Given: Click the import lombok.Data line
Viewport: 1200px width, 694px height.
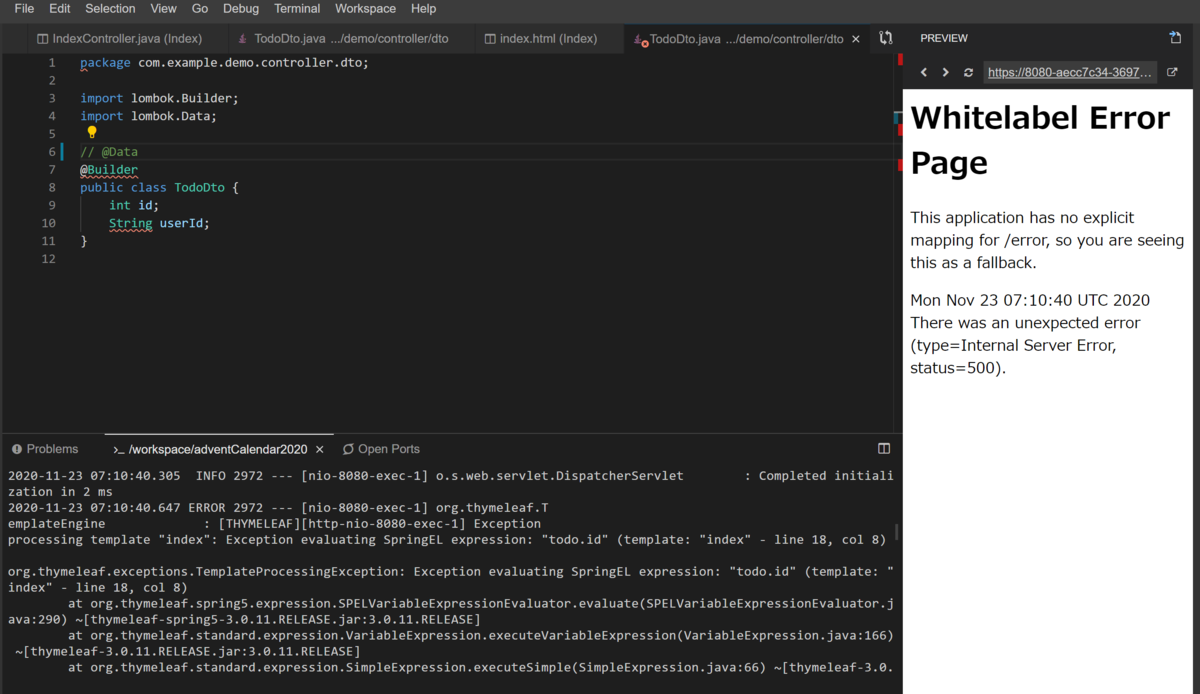Looking at the screenshot, I should click(x=148, y=116).
